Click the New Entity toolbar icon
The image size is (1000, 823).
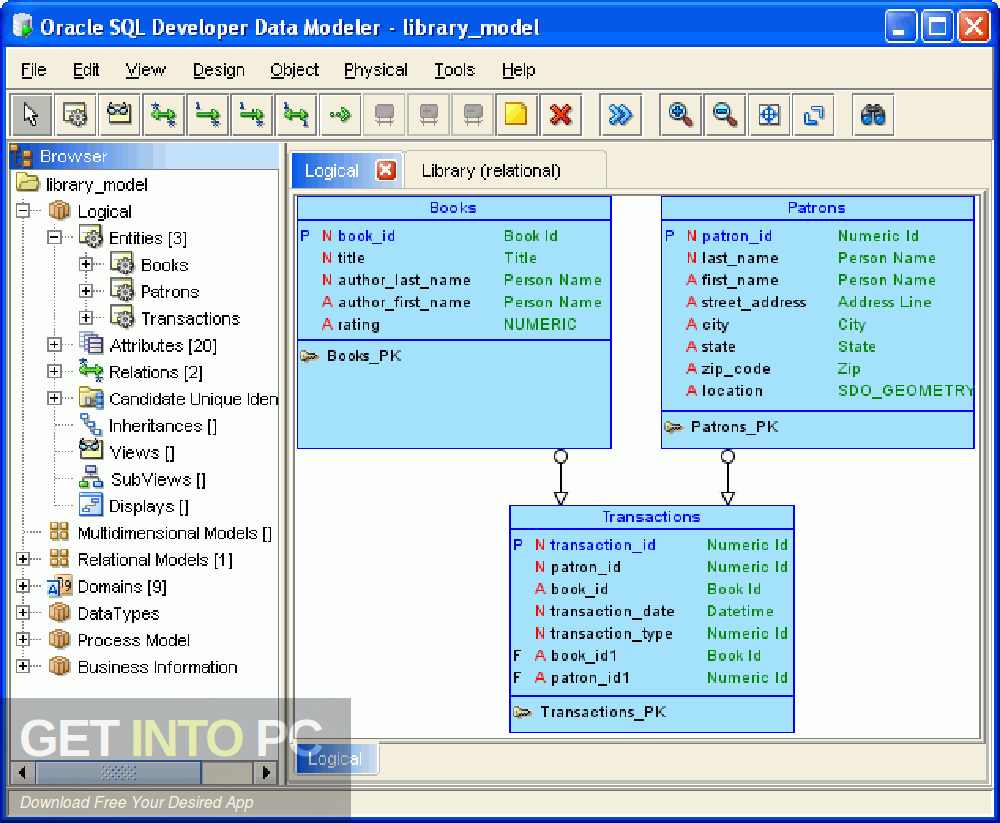[x=75, y=115]
